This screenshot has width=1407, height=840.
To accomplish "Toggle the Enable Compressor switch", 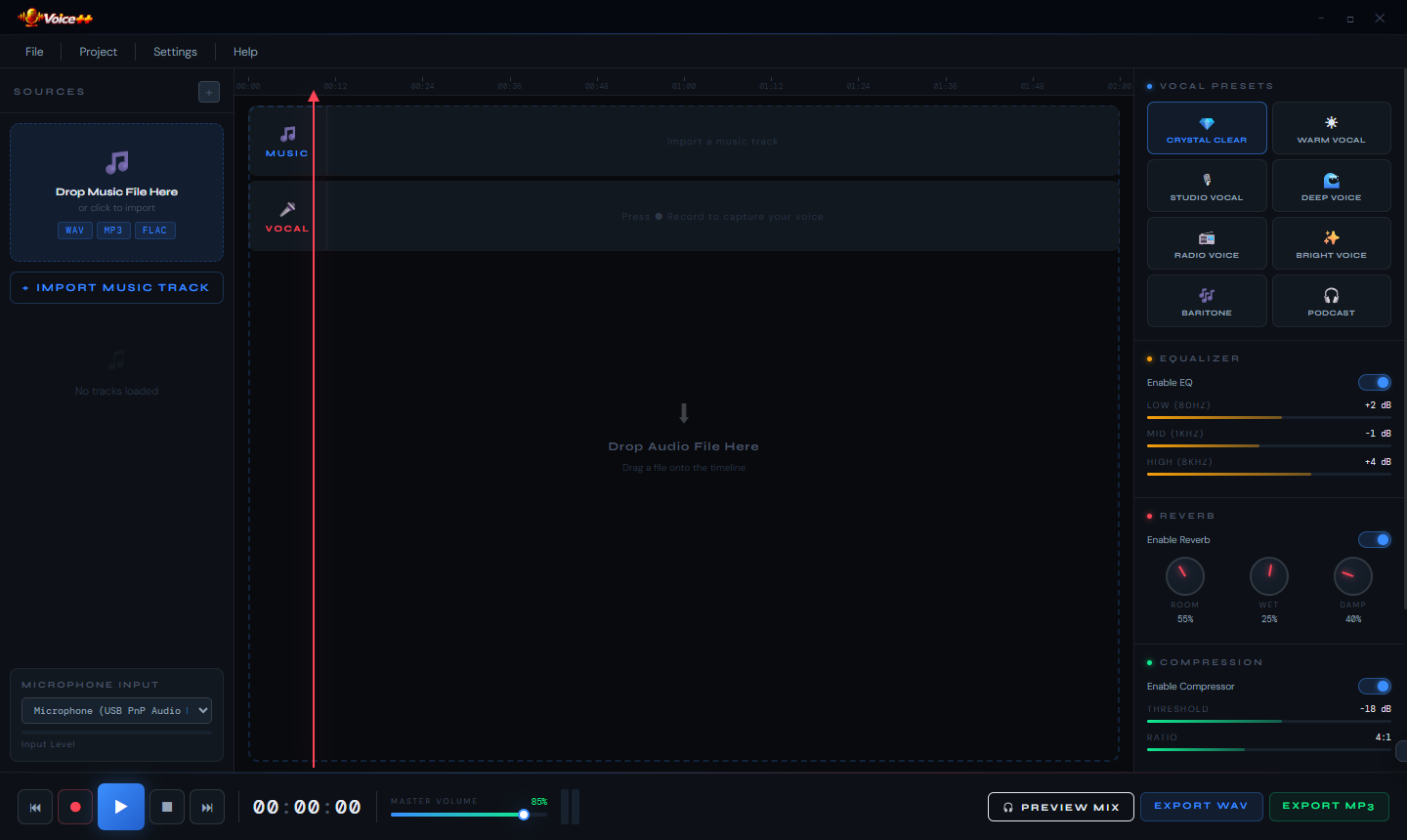I will coord(1375,687).
